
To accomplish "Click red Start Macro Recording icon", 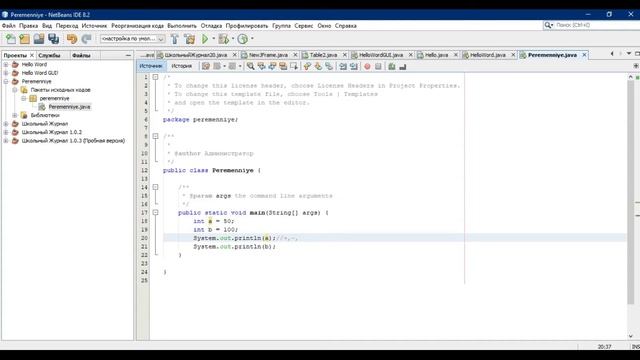I will [x=367, y=66].
